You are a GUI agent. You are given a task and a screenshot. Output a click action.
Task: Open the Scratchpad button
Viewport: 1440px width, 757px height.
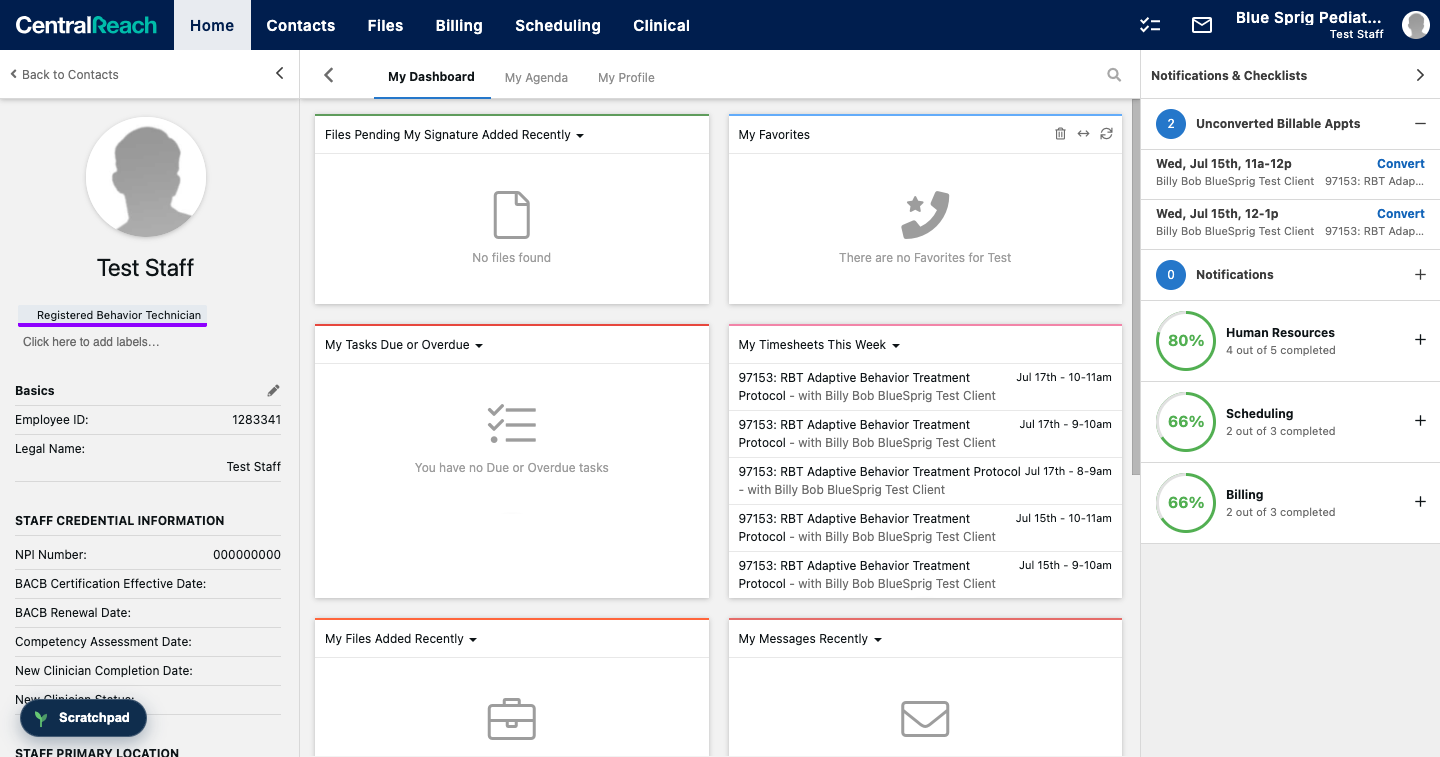tap(83, 718)
